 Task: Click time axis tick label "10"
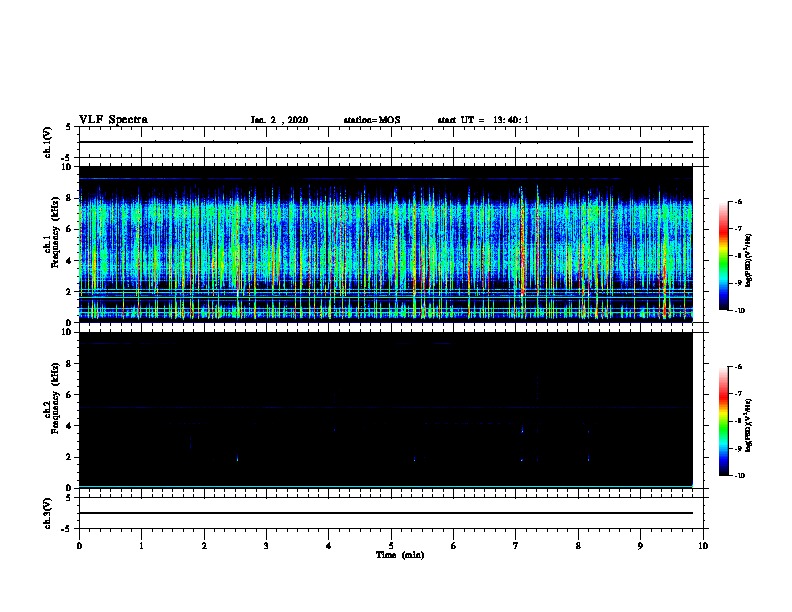click(703, 546)
